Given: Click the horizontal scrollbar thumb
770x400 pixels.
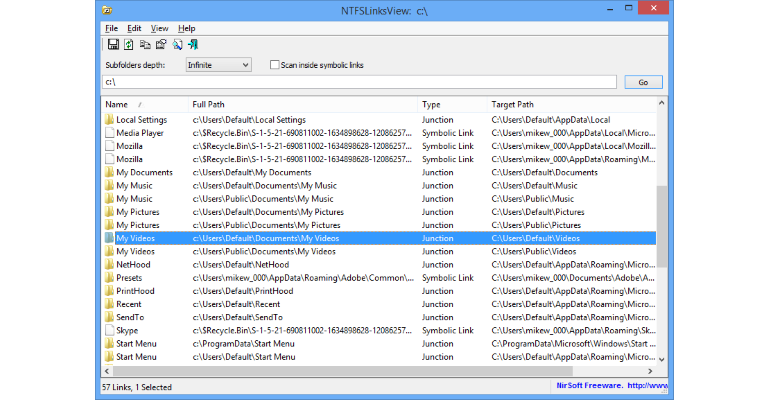Looking at the screenshot, I should (343, 372).
